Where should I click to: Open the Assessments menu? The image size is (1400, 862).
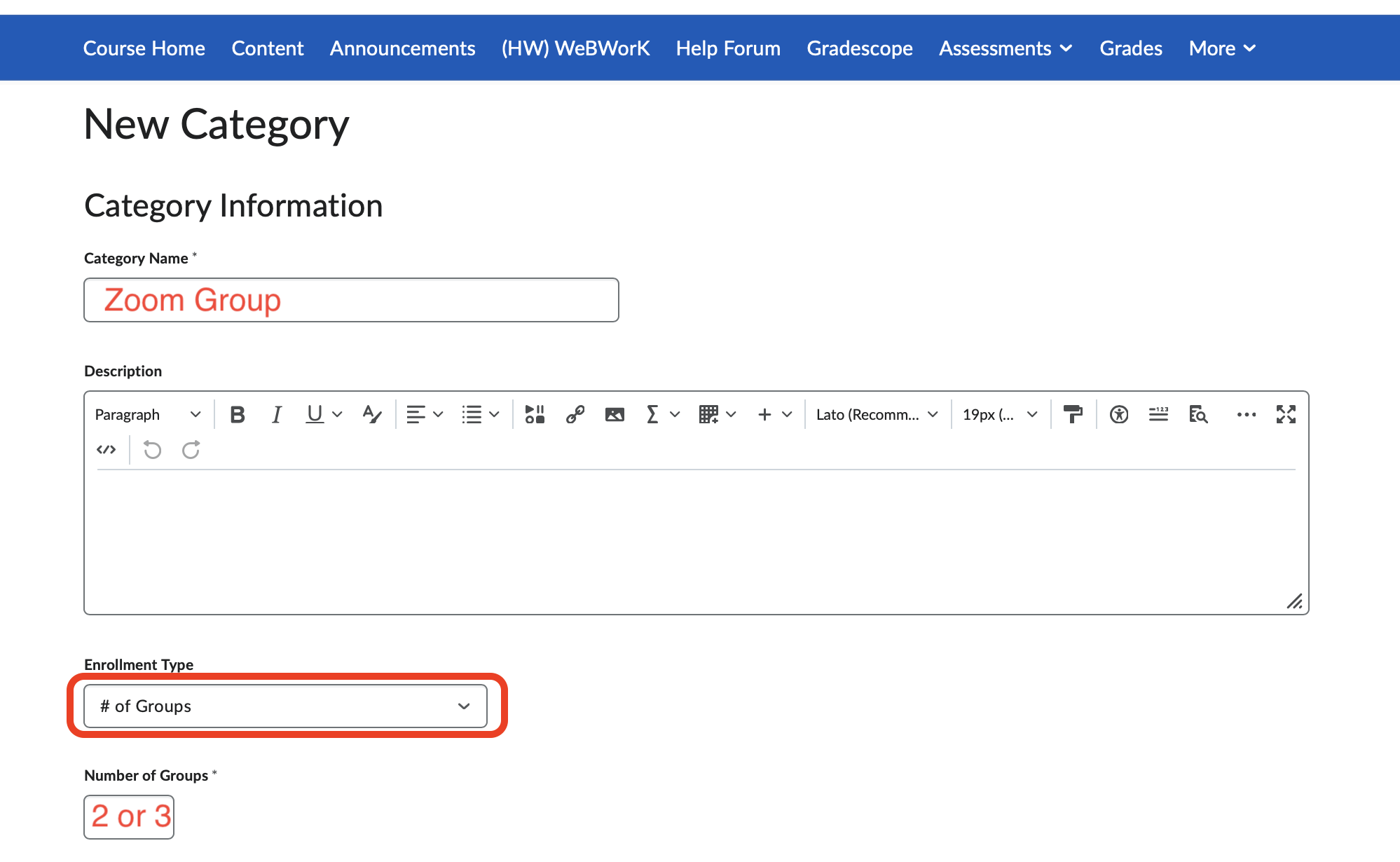pos(1005,48)
